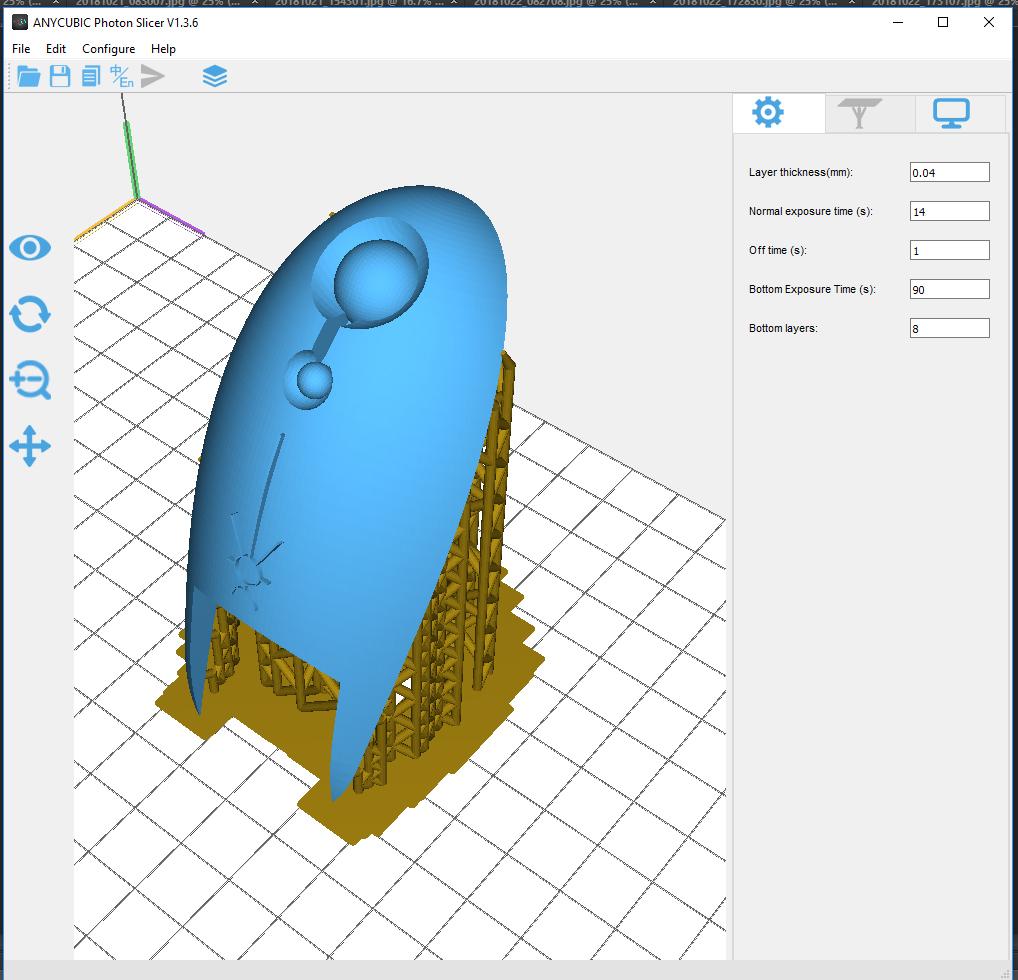Click the Off time input field
This screenshot has height=980, width=1018.
point(949,250)
